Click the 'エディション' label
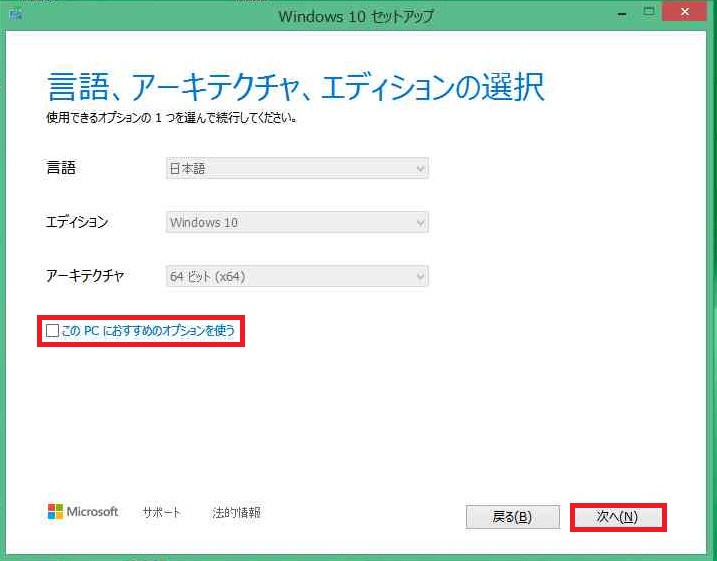 click(77, 222)
